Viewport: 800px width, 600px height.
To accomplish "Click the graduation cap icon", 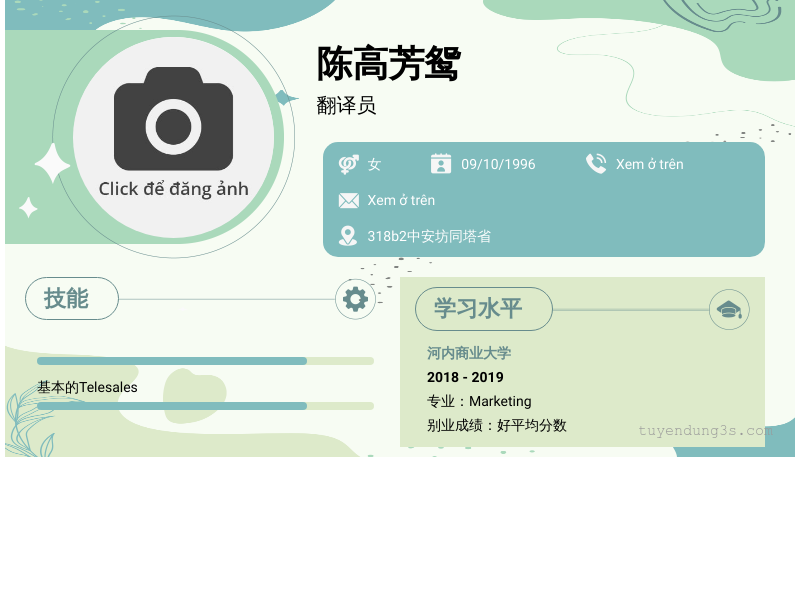I will click(729, 310).
